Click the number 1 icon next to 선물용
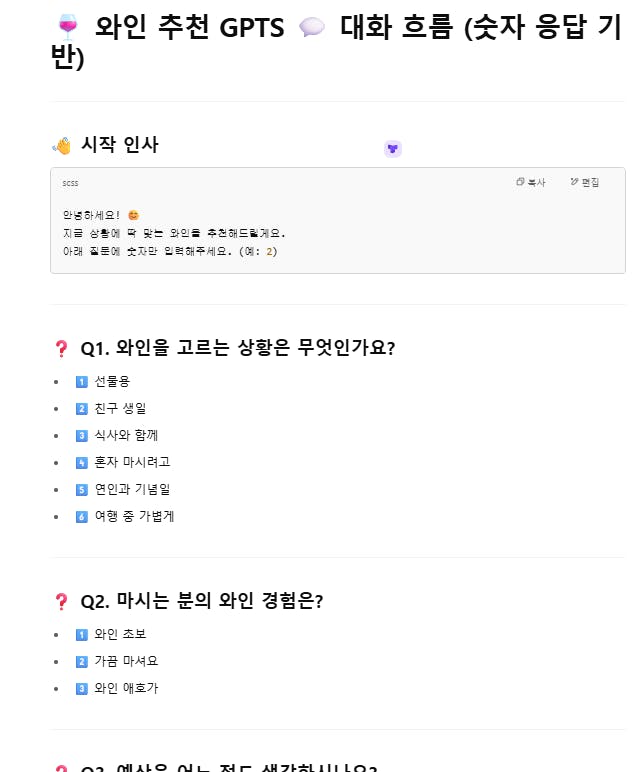The width and height of the screenshot is (638, 772). click(x=81, y=382)
